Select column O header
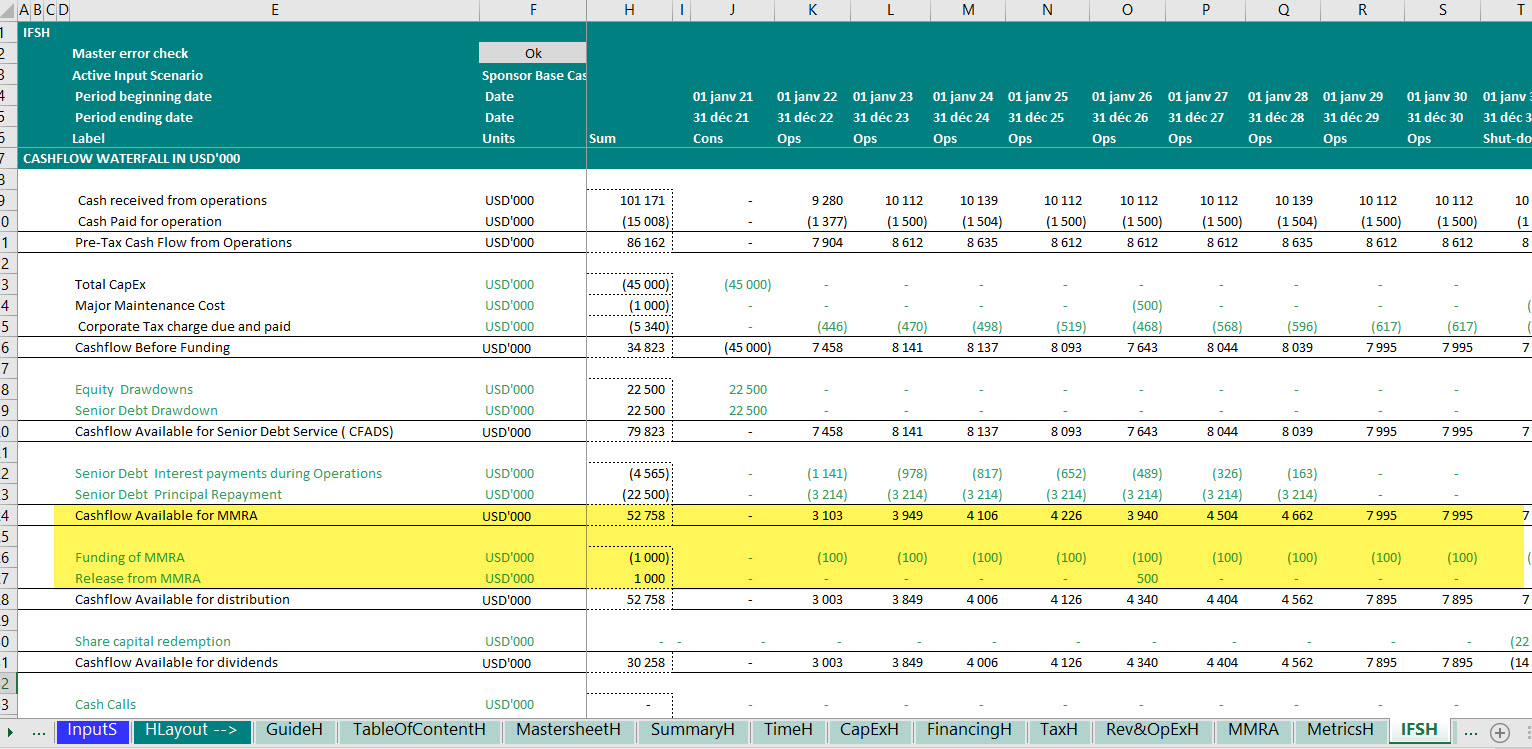This screenshot has height=749, width=1532. [x=1127, y=10]
